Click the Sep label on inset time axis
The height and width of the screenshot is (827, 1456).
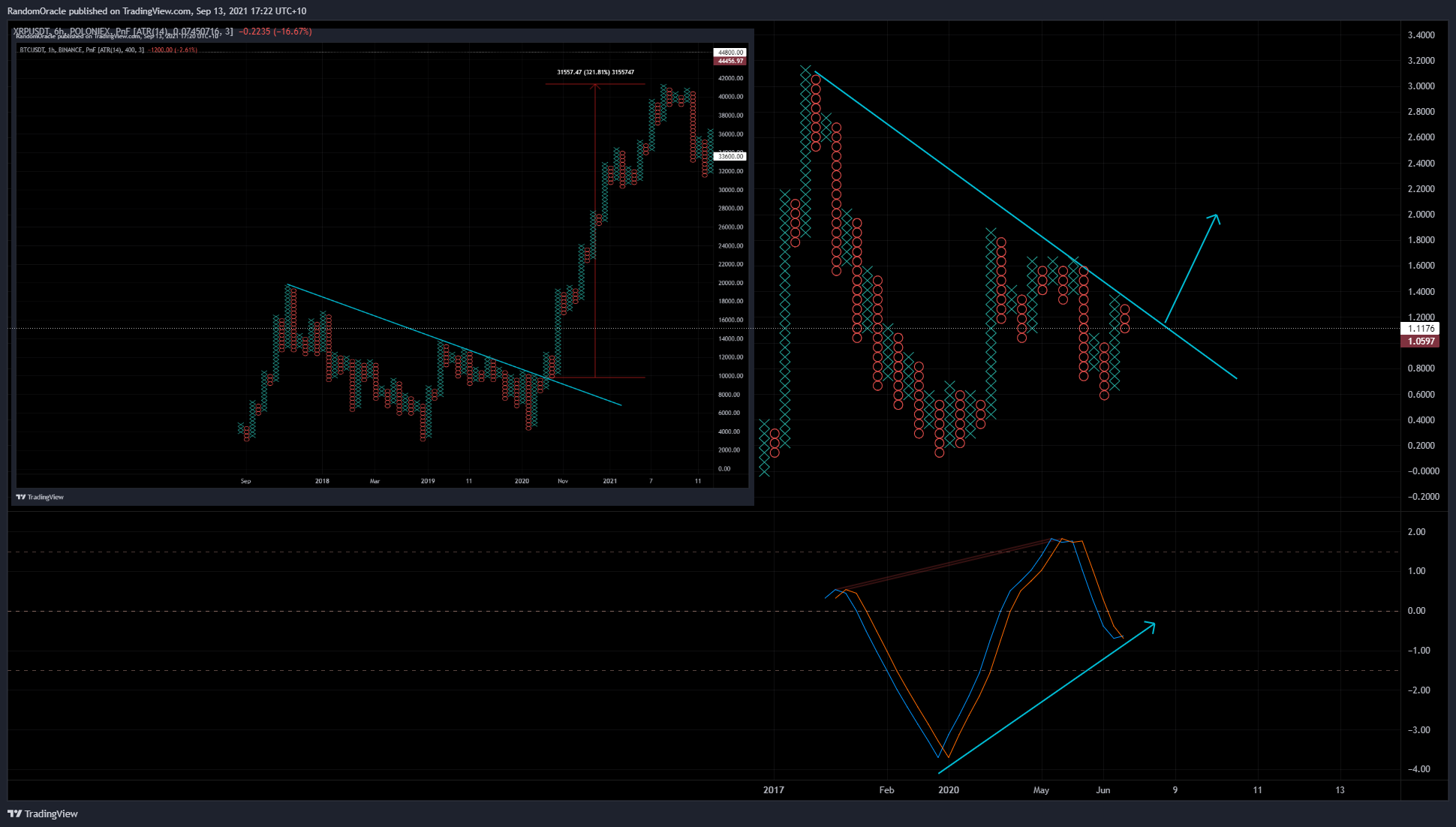[x=245, y=481]
